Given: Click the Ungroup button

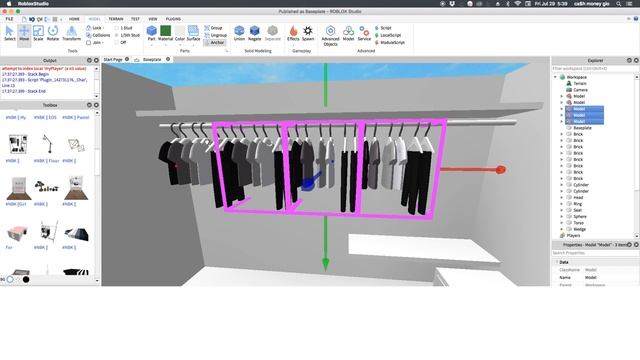Looking at the screenshot, I should 215,35.
